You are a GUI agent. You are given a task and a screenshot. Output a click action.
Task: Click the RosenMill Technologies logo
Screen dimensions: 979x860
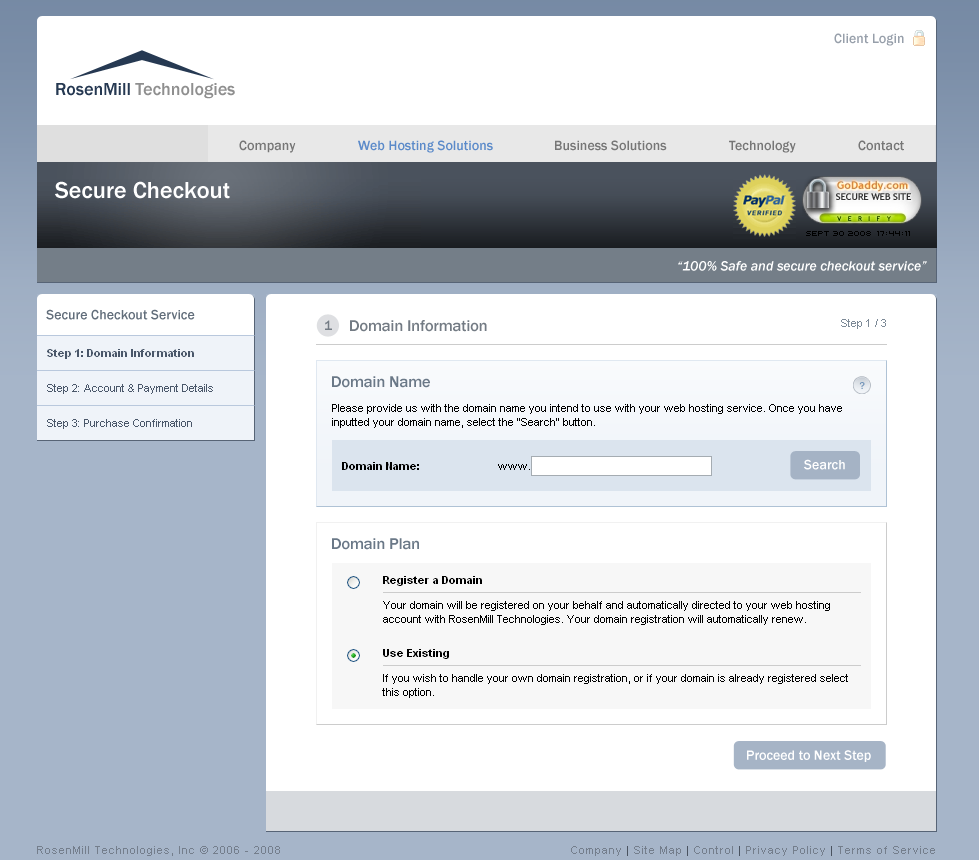[145, 75]
